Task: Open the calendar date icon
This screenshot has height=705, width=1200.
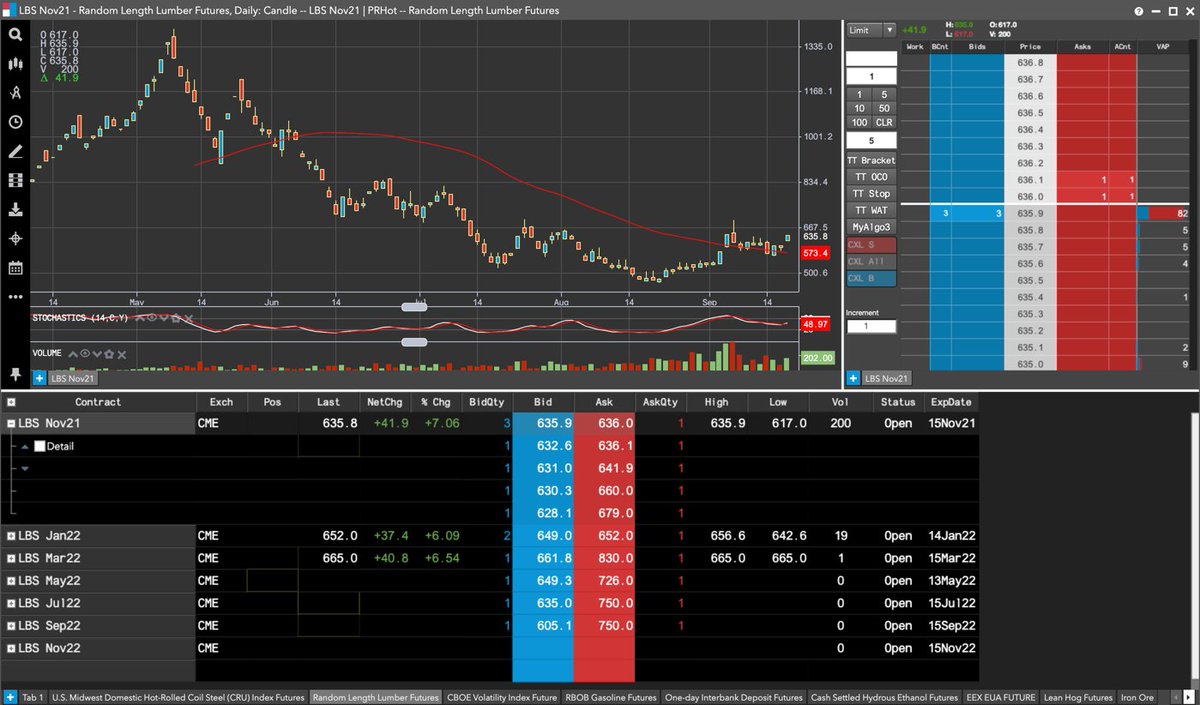Action: point(15,268)
